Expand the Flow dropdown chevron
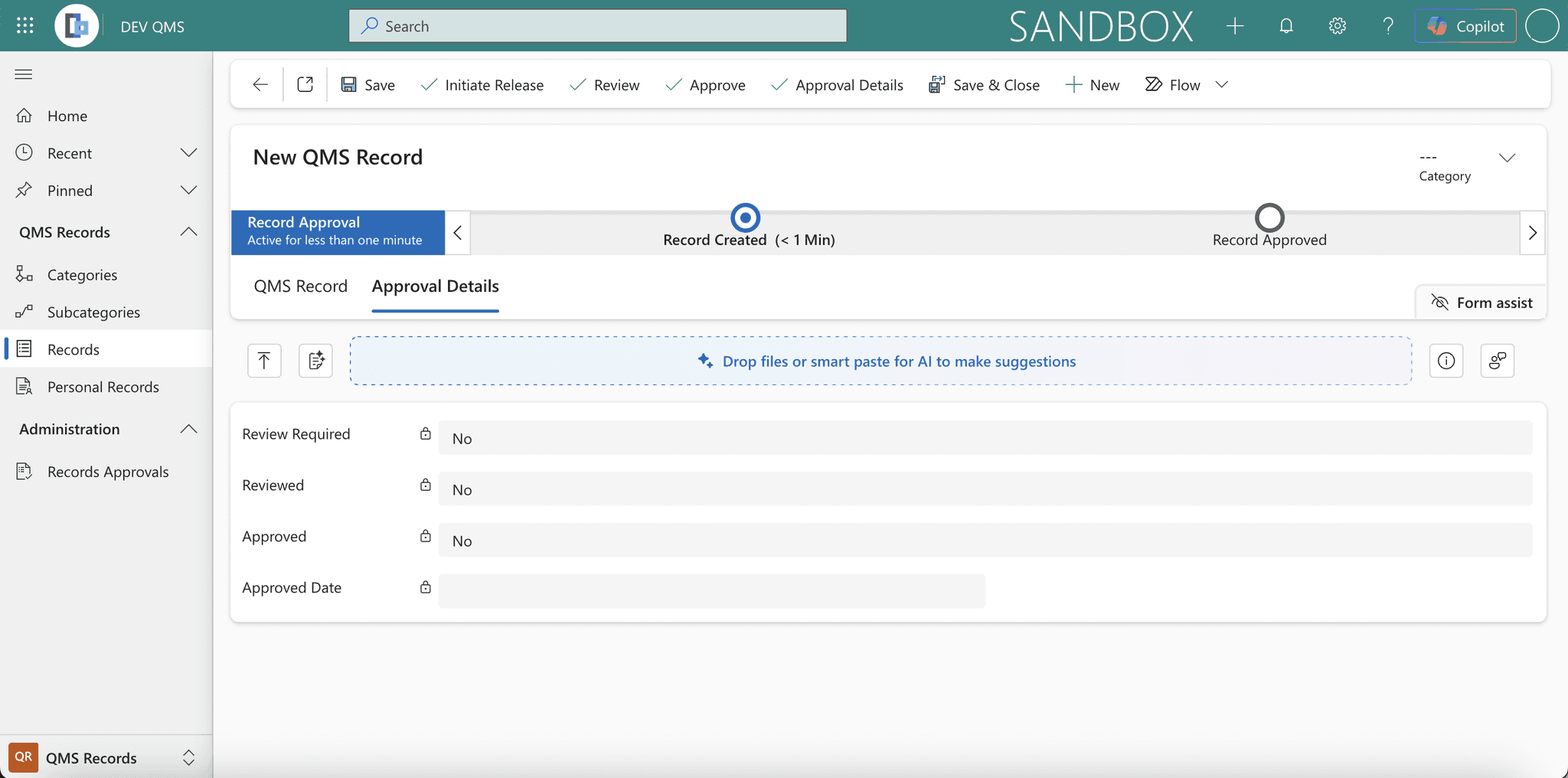 tap(1222, 84)
